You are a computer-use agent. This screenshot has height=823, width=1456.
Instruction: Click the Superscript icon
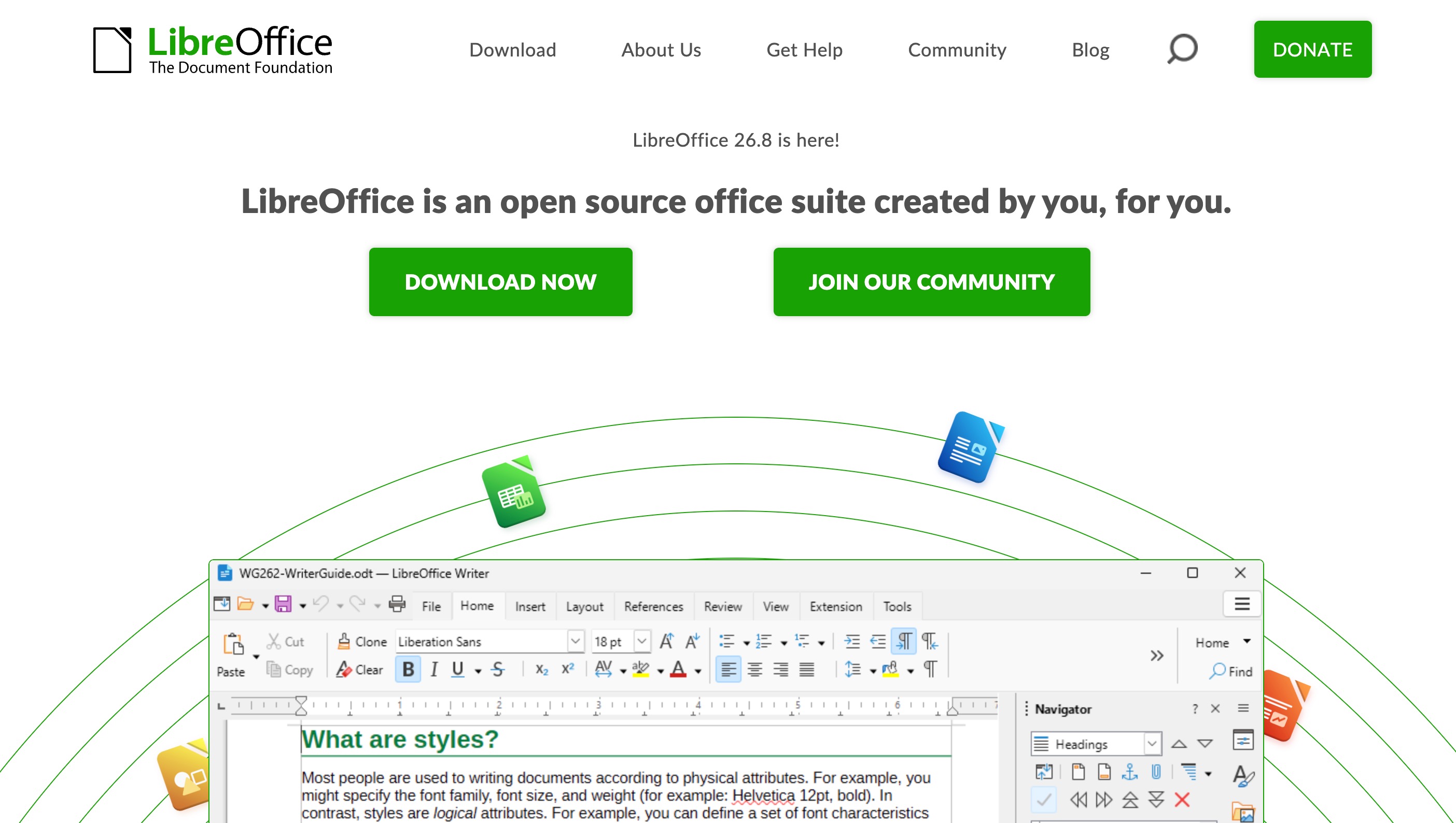pos(568,669)
